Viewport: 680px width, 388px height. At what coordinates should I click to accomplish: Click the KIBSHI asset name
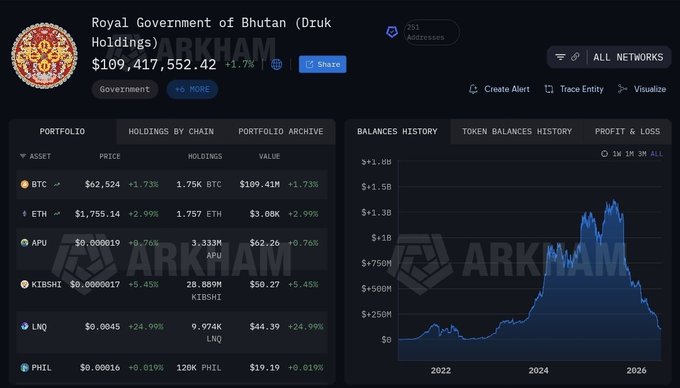coord(46,284)
